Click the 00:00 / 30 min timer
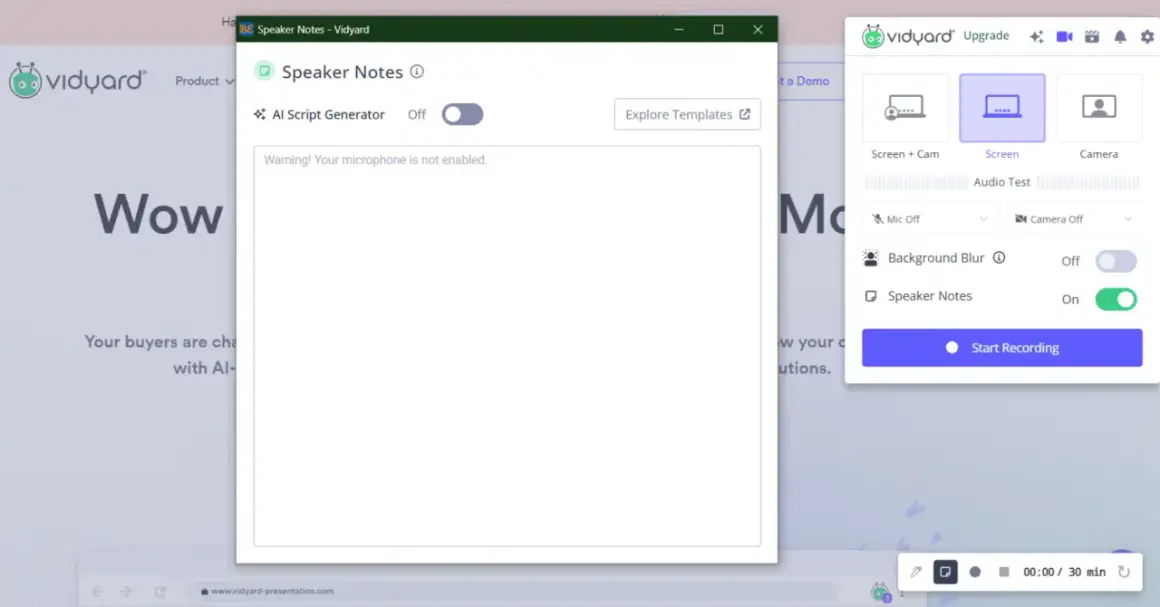This screenshot has height=607, width=1160. pos(1064,571)
